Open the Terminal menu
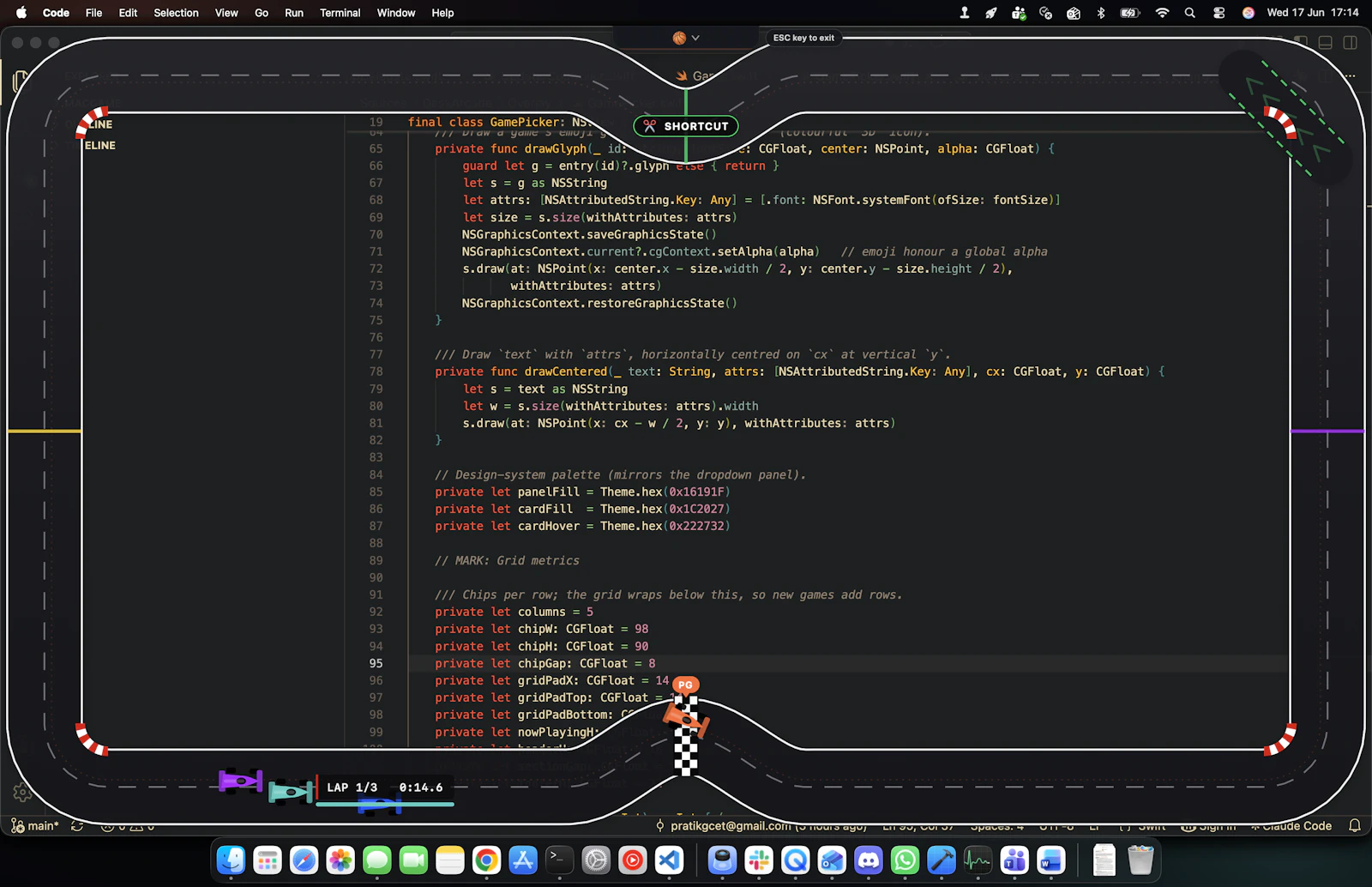The image size is (1372, 887). pos(340,13)
